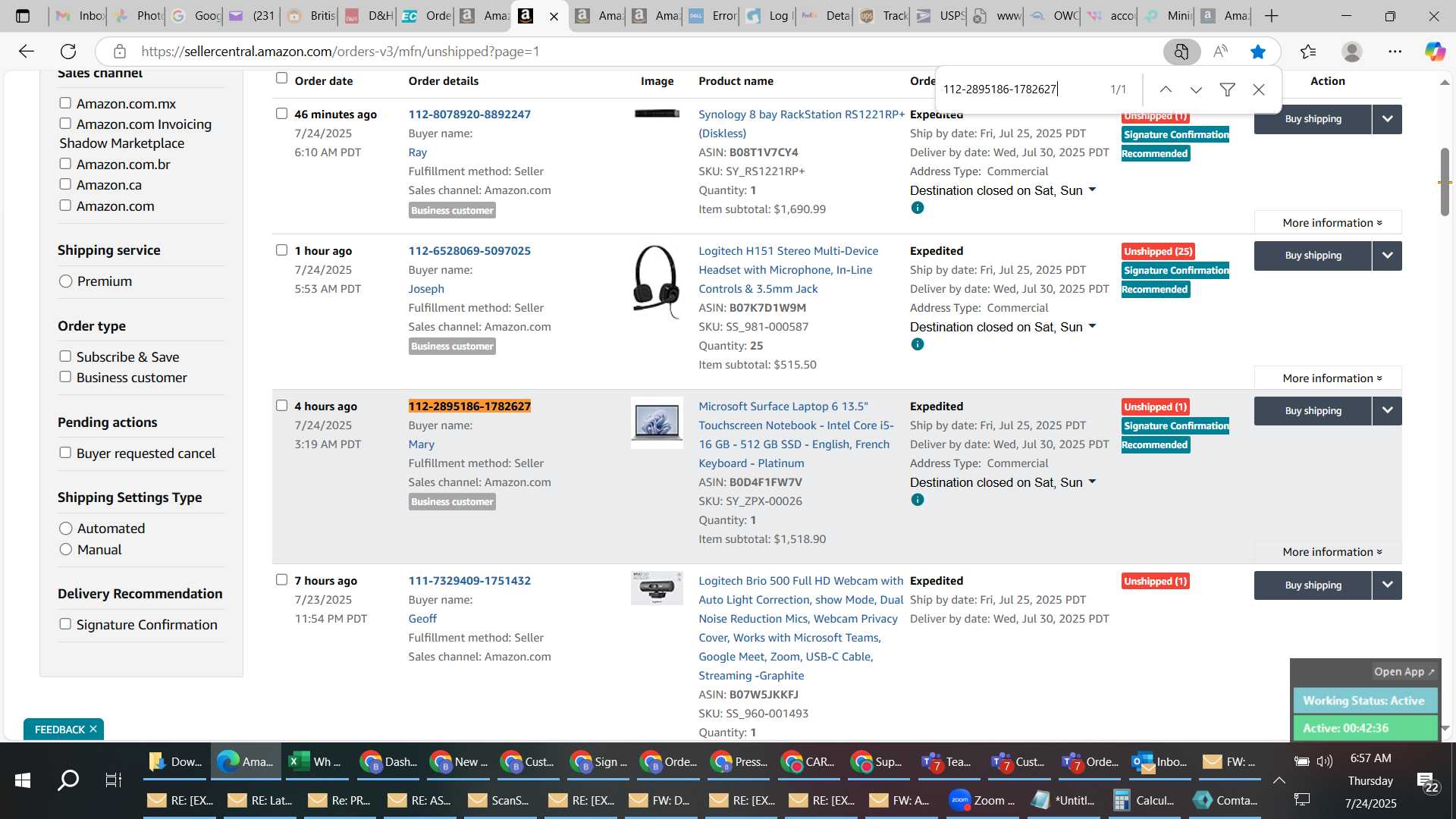Image resolution: width=1456 pixels, height=819 pixels.
Task: Open browser Settings and more menu
Action: 1395,52
